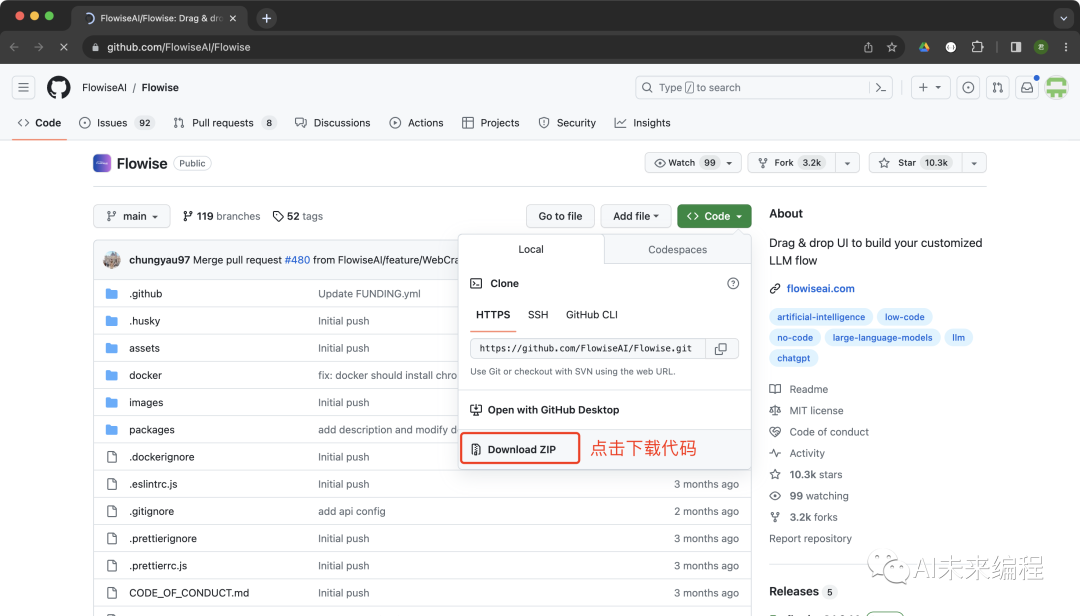Open the MIT license link
The width and height of the screenshot is (1080, 616).
pyautogui.click(x=816, y=411)
